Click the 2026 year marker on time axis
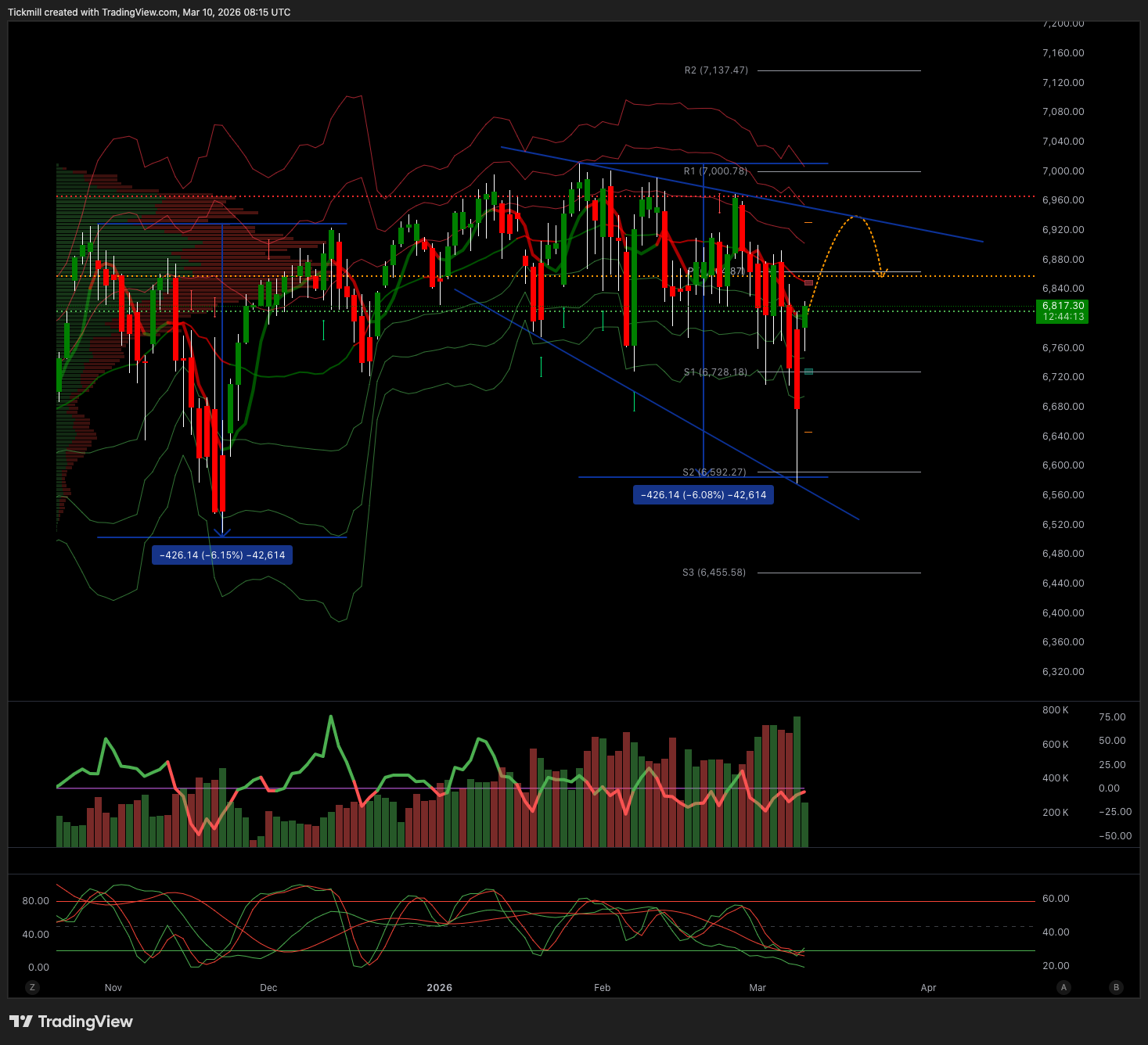The width and height of the screenshot is (1148, 1045). [x=440, y=988]
